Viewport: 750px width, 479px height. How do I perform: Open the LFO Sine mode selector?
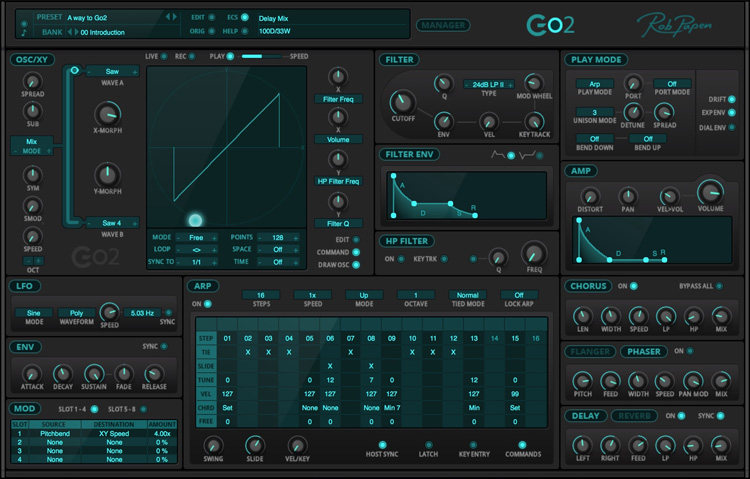coord(33,313)
